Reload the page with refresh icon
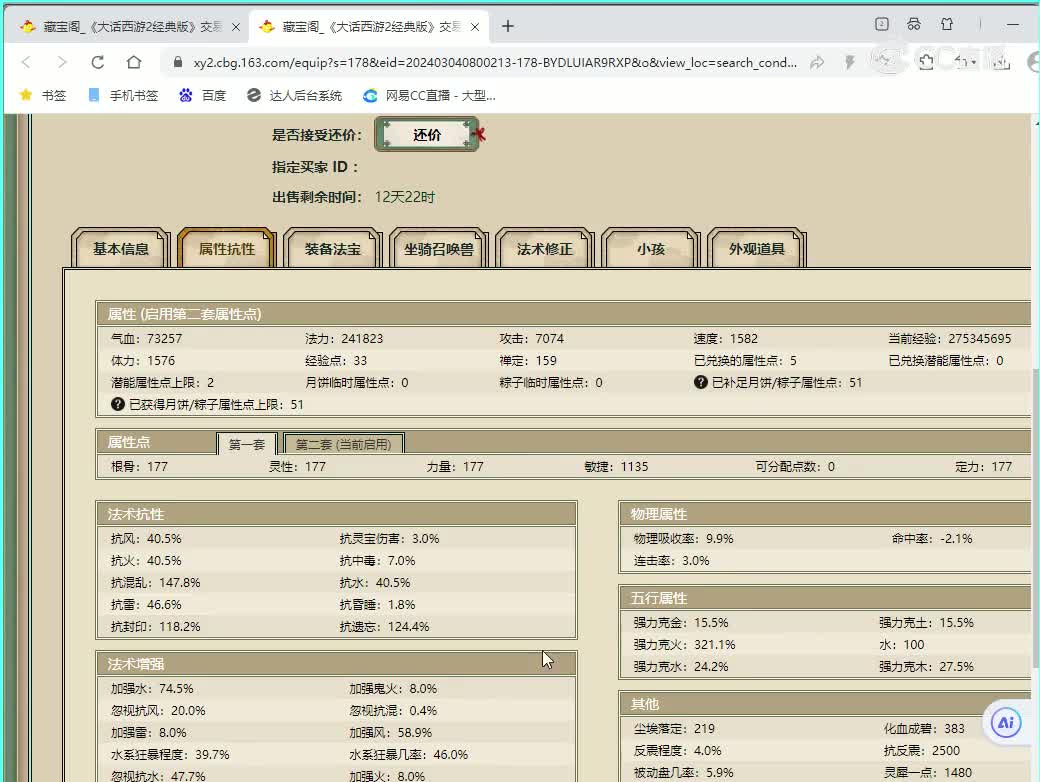Image resolution: width=1040 pixels, height=782 pixels. click(98, 62)
